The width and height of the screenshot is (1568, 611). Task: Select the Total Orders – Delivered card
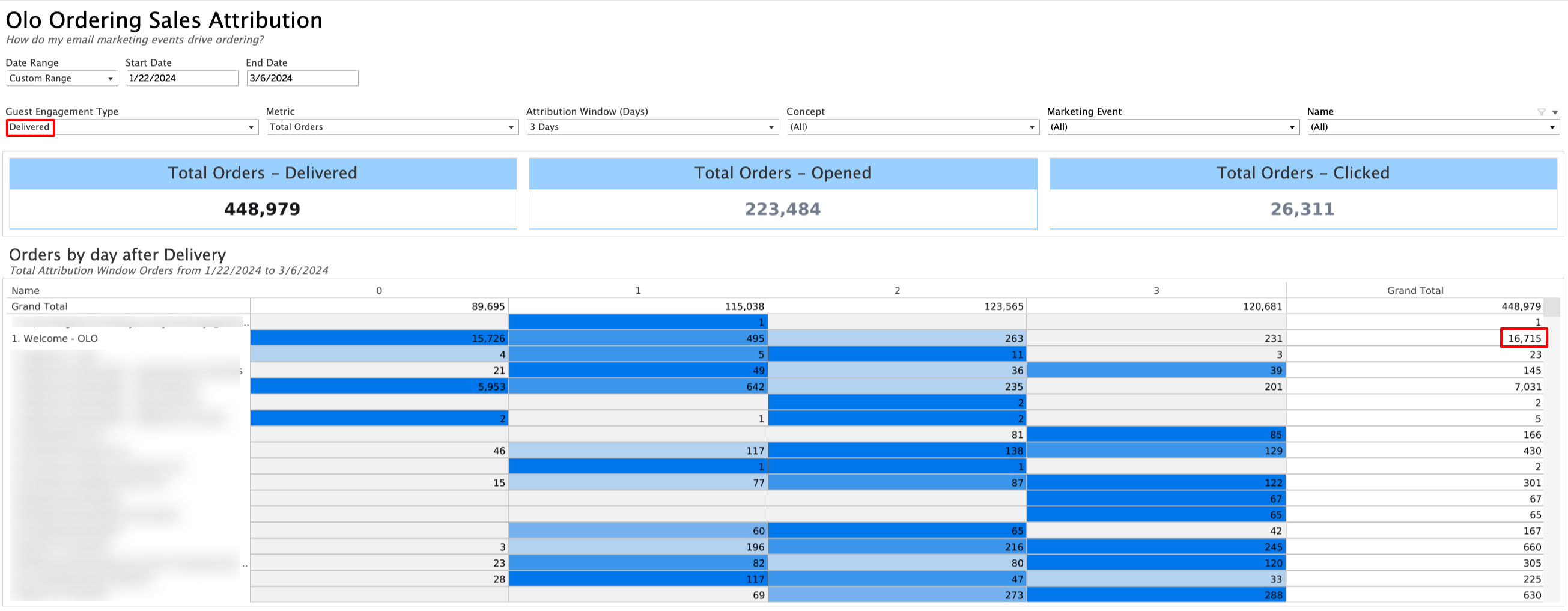click(x=263, y=193)
